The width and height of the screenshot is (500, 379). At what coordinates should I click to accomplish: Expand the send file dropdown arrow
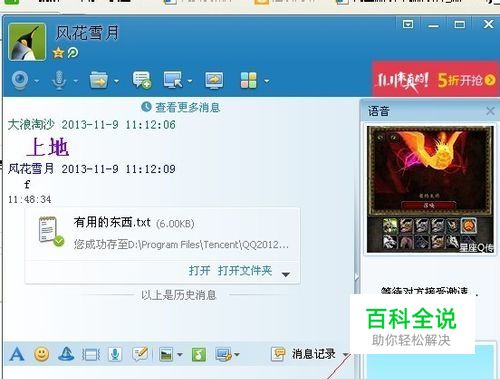click(116, 81)
